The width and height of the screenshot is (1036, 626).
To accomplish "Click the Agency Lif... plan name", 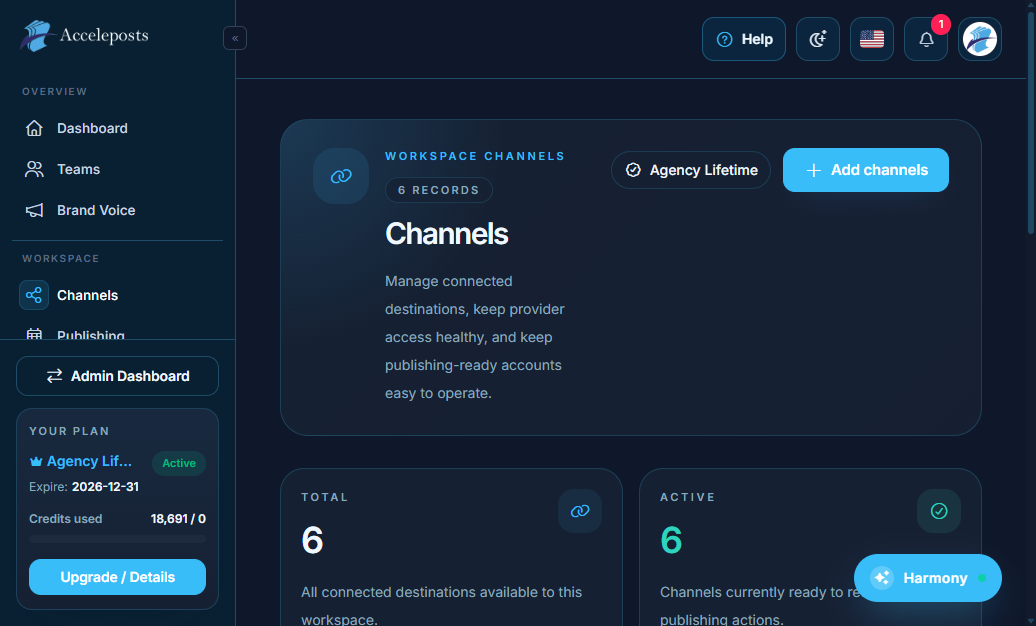I will [89, 461].
